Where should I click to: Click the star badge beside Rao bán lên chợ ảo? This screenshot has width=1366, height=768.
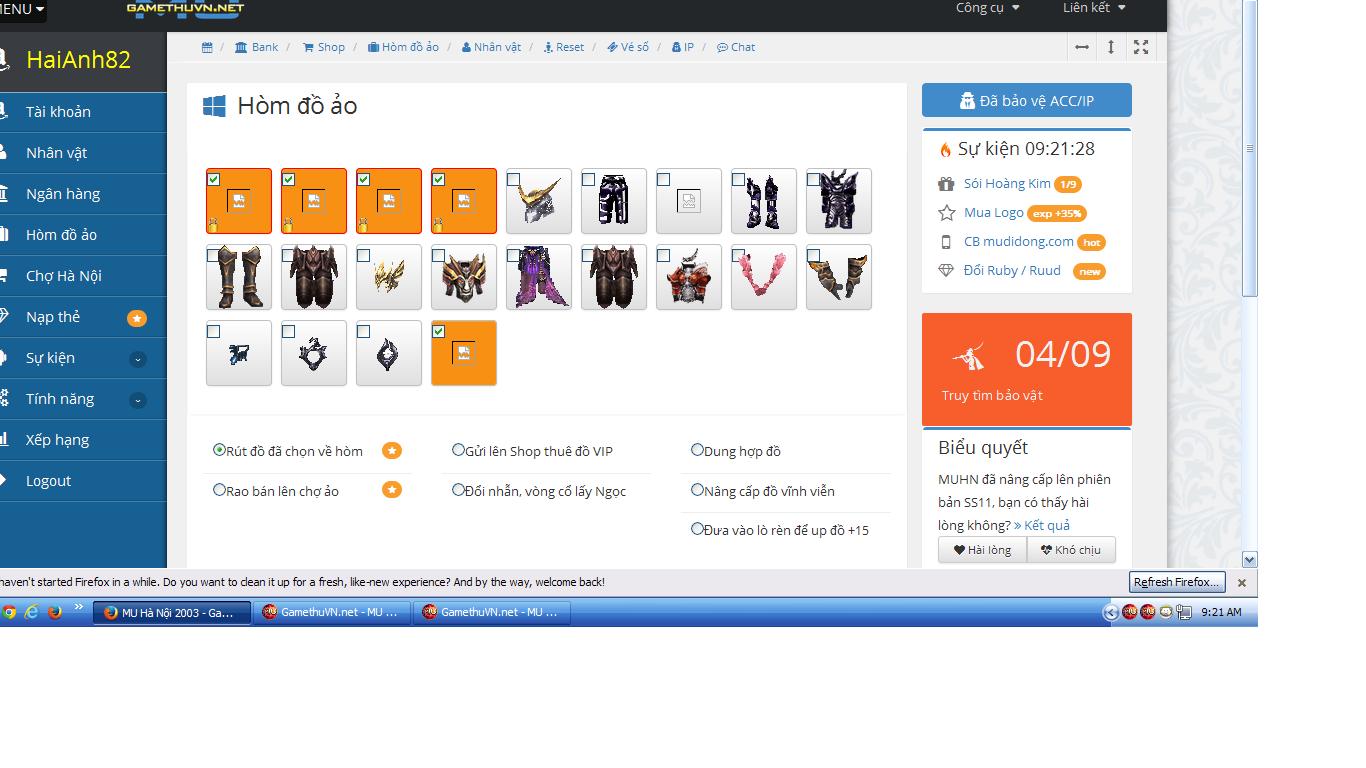392,490
